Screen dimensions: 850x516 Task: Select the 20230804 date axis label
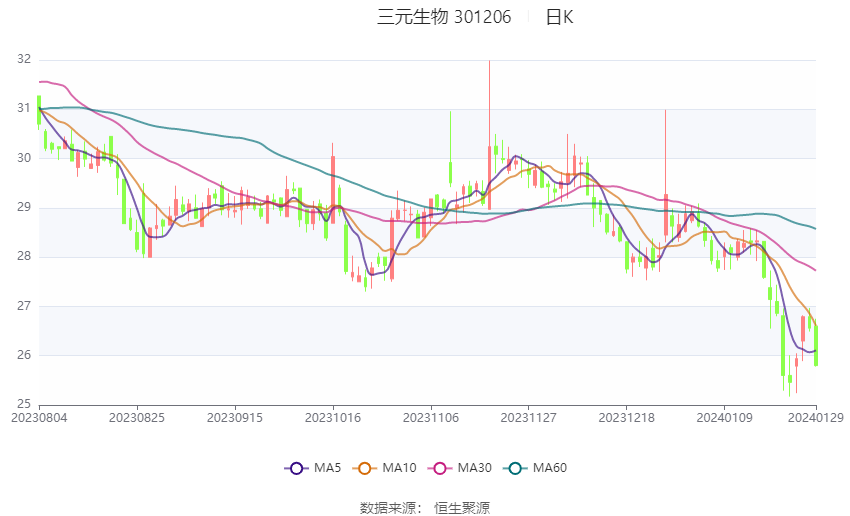(x=39, y=418)
